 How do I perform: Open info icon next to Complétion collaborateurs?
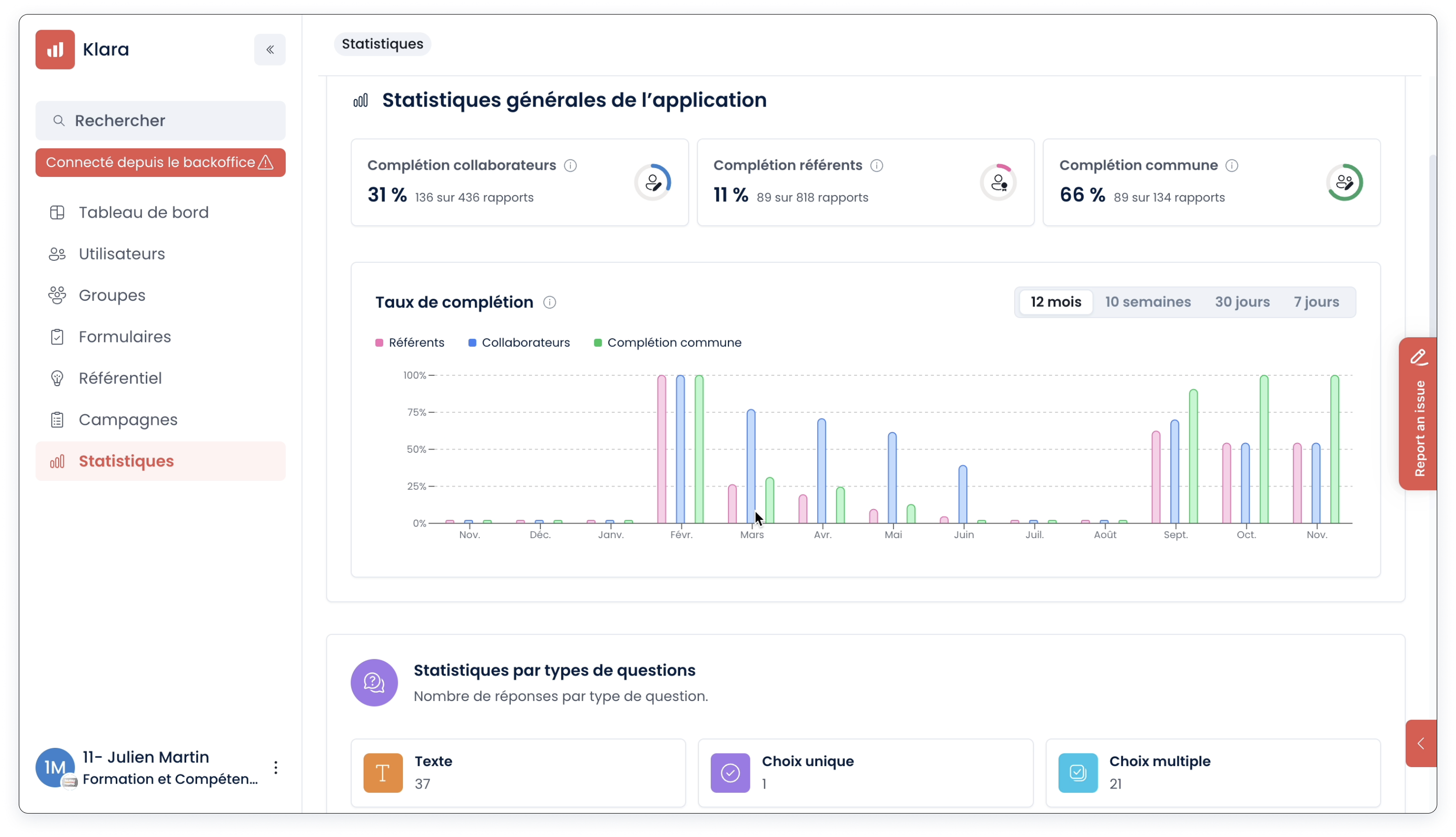[x=570, y=166]
